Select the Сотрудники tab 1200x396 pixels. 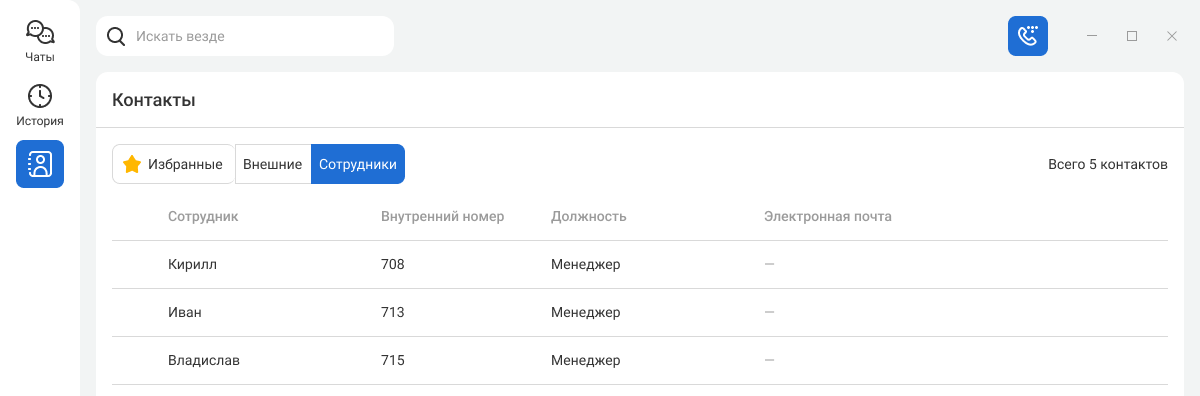point(358,164)
